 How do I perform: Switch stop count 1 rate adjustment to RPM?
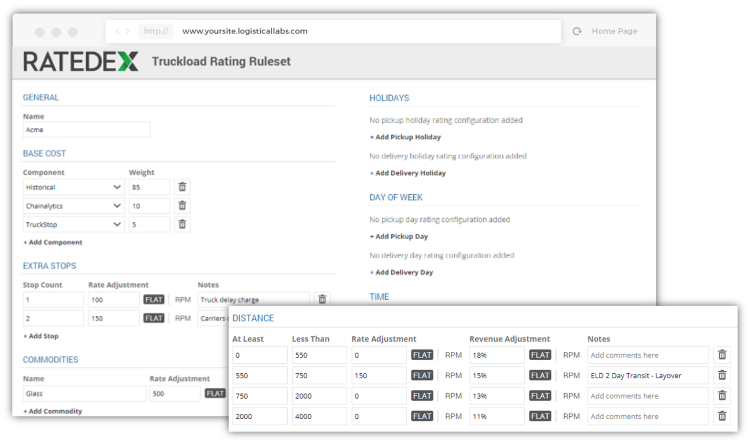point(183,299)
